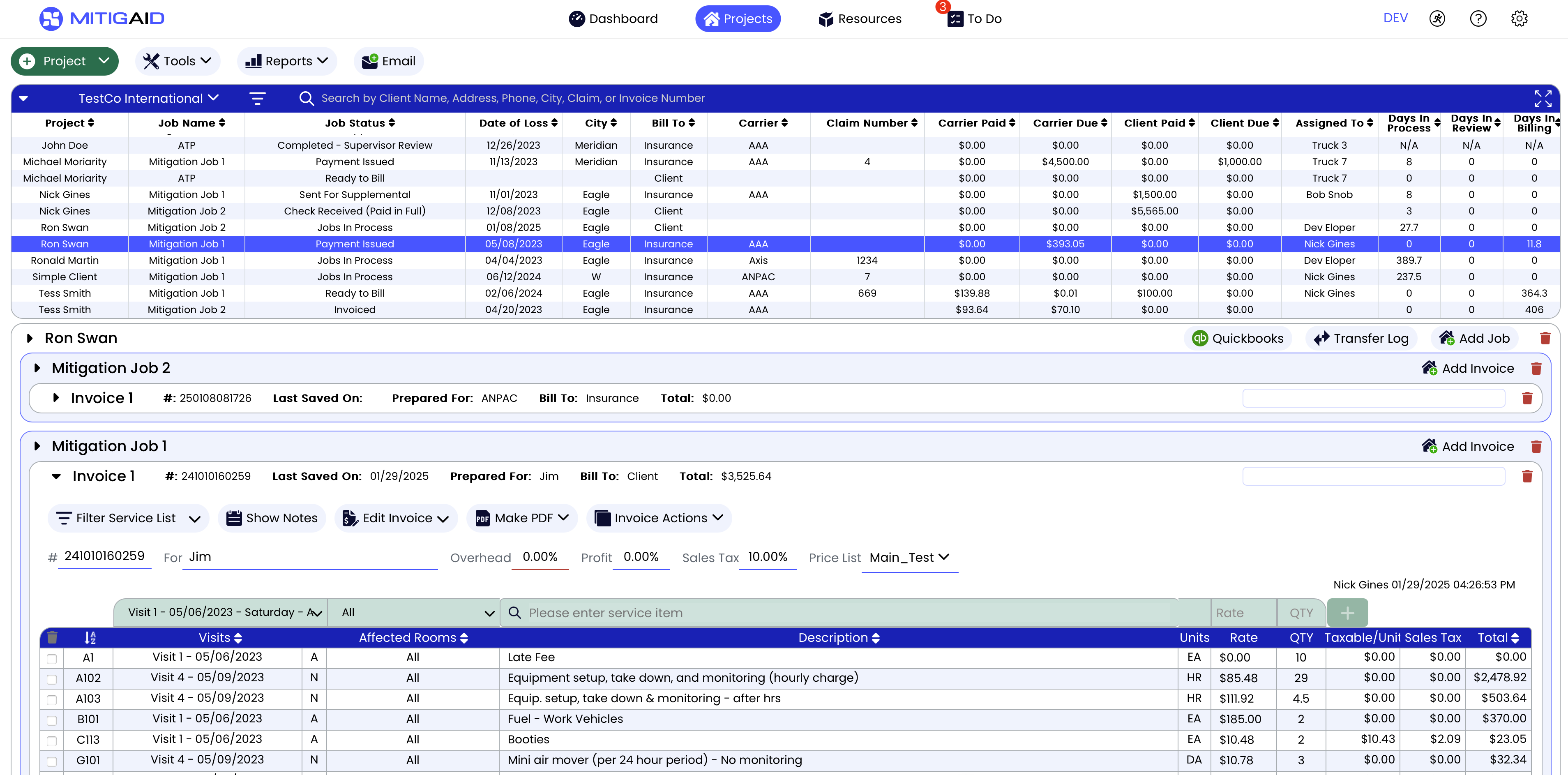Viewport: 1568px width, 775px height.
Task: Click the sort order icon in service table header
Action: click(x=90, y=637)
